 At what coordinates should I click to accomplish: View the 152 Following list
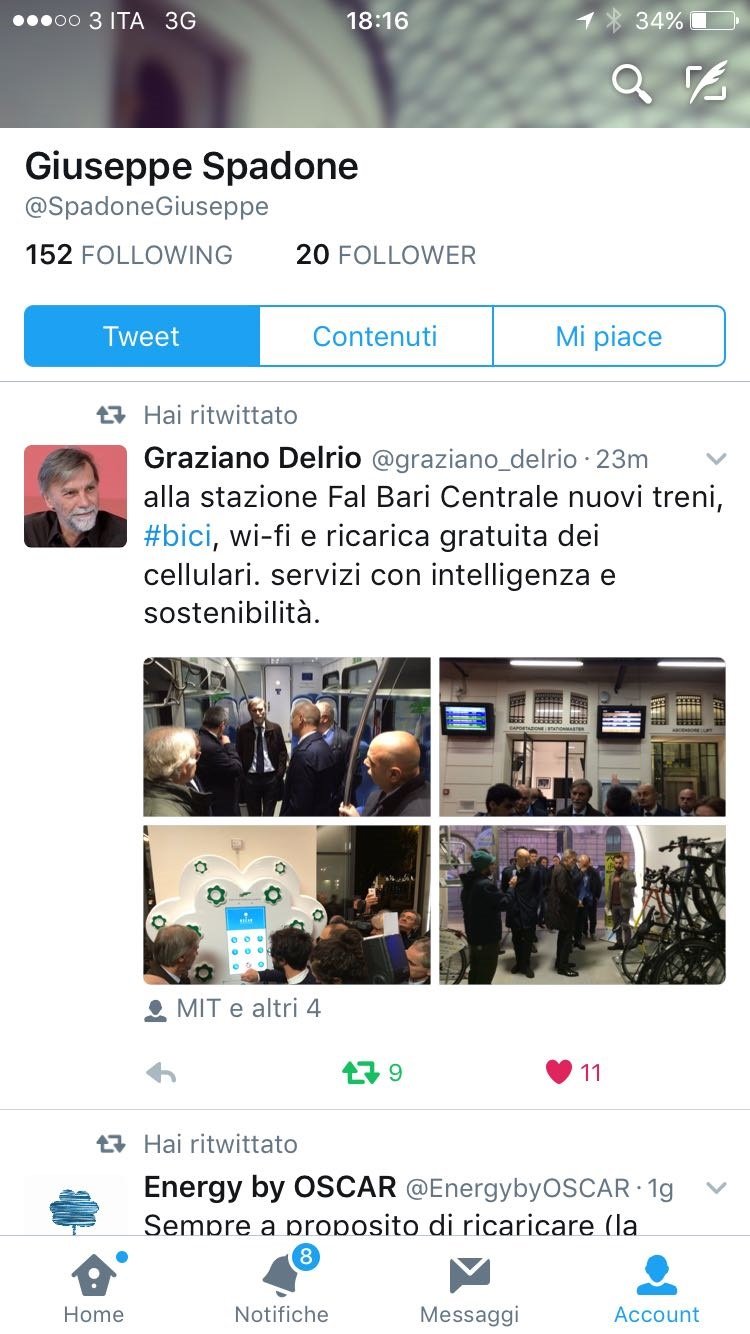click(x=128, y=255)
